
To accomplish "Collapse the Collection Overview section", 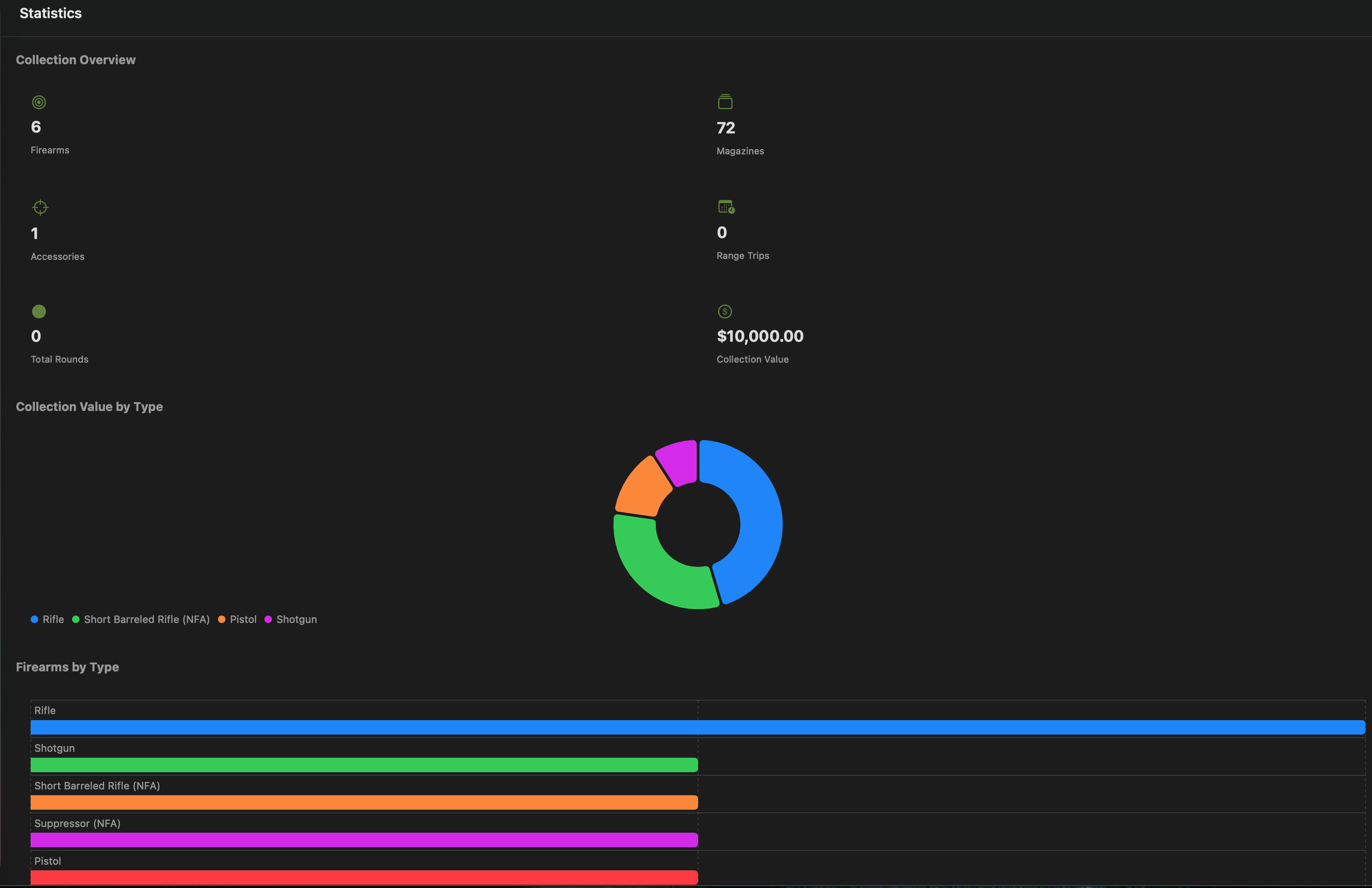I will point(76,60).
